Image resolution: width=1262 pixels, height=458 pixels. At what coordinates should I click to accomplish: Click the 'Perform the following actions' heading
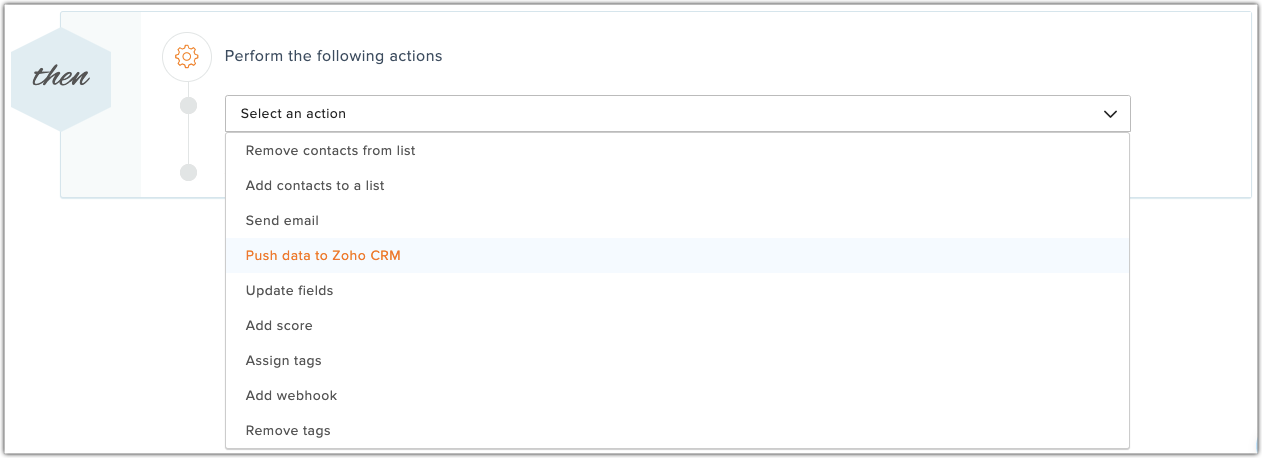click(333, 56)
